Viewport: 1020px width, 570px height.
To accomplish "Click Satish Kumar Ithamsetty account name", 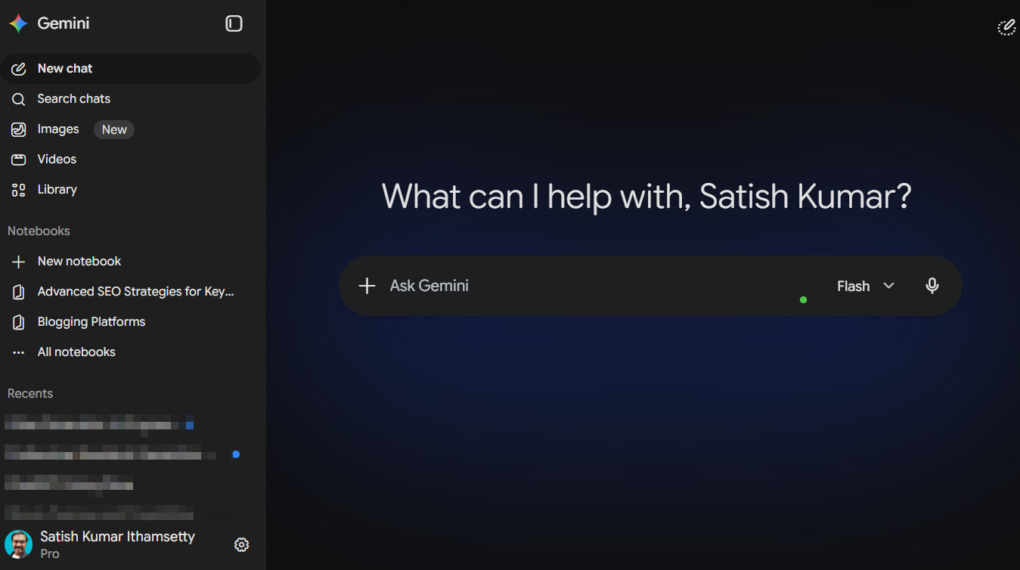I will pos(117,537).
